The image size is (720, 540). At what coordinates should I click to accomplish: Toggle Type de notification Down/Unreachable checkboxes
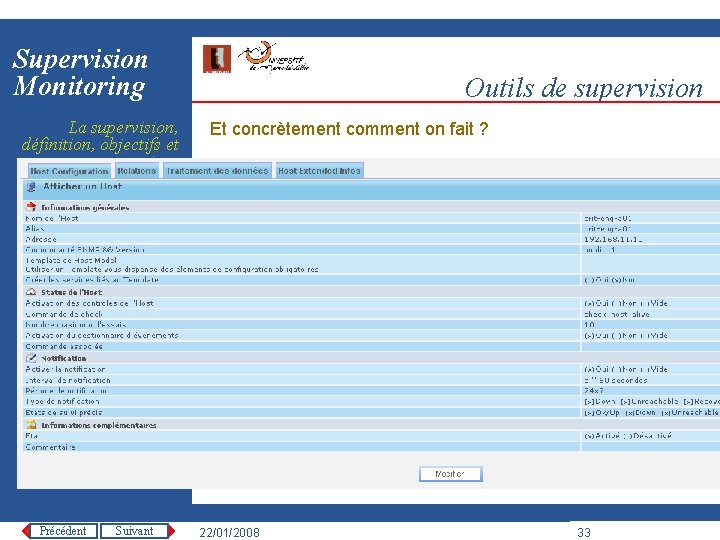point(652,401)
